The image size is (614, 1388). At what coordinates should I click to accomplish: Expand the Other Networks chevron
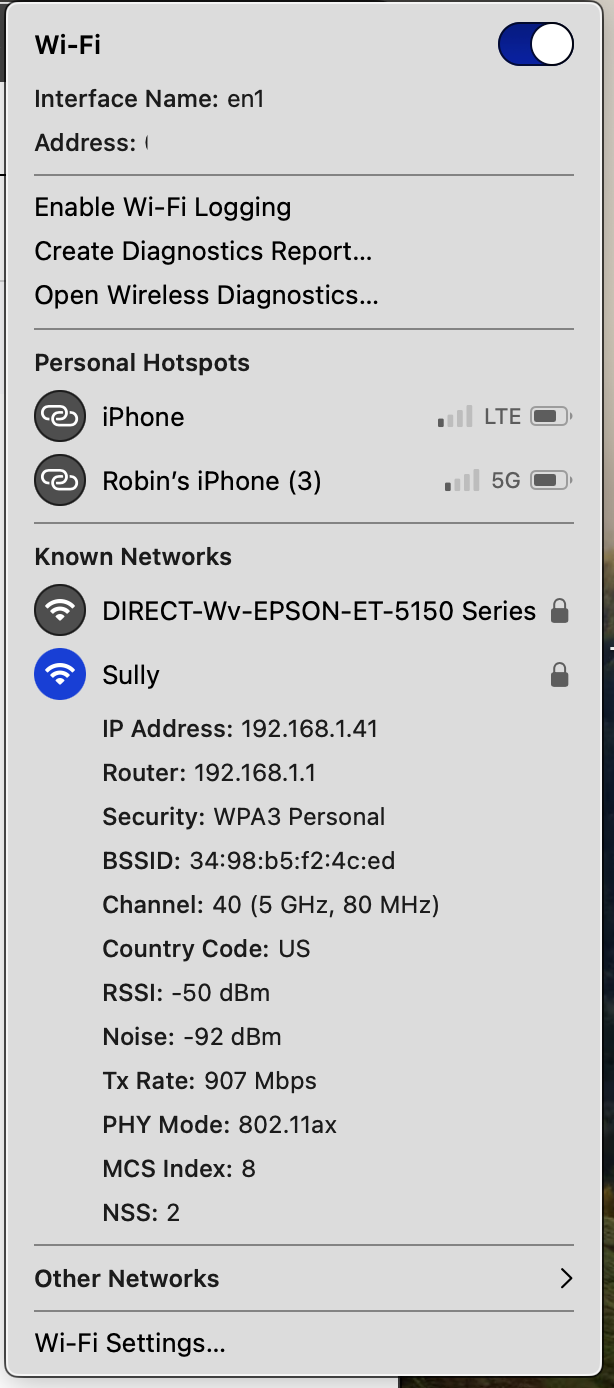pos(566,1278)
